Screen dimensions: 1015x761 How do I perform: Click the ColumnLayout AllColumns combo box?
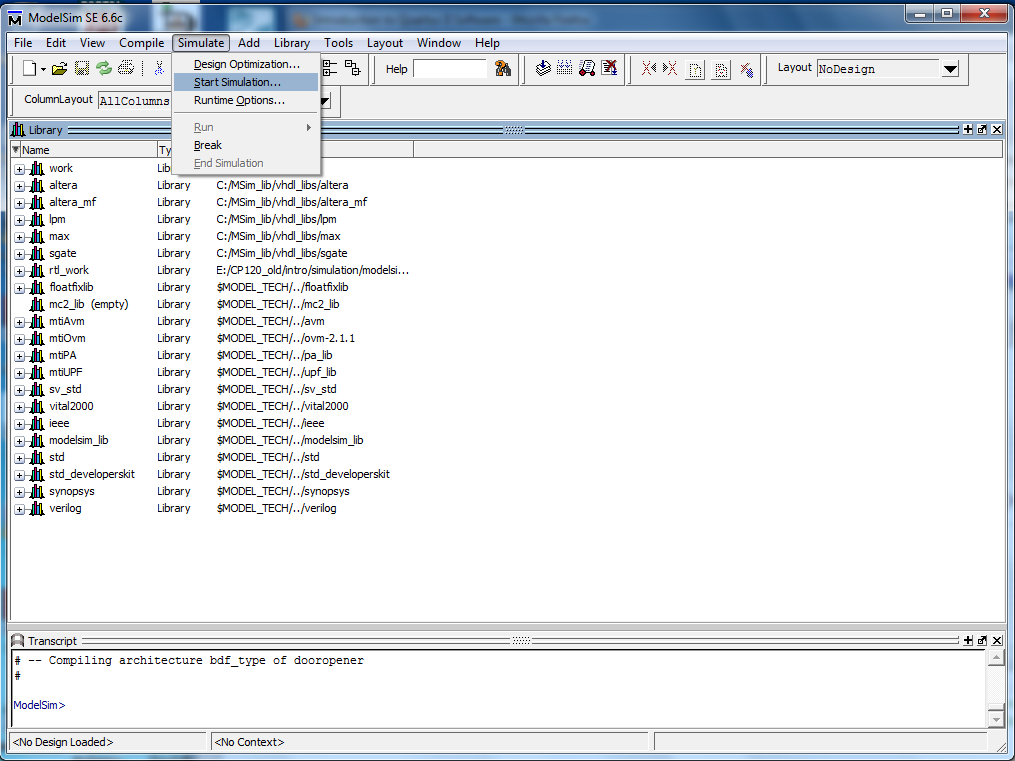click(134, 101)
